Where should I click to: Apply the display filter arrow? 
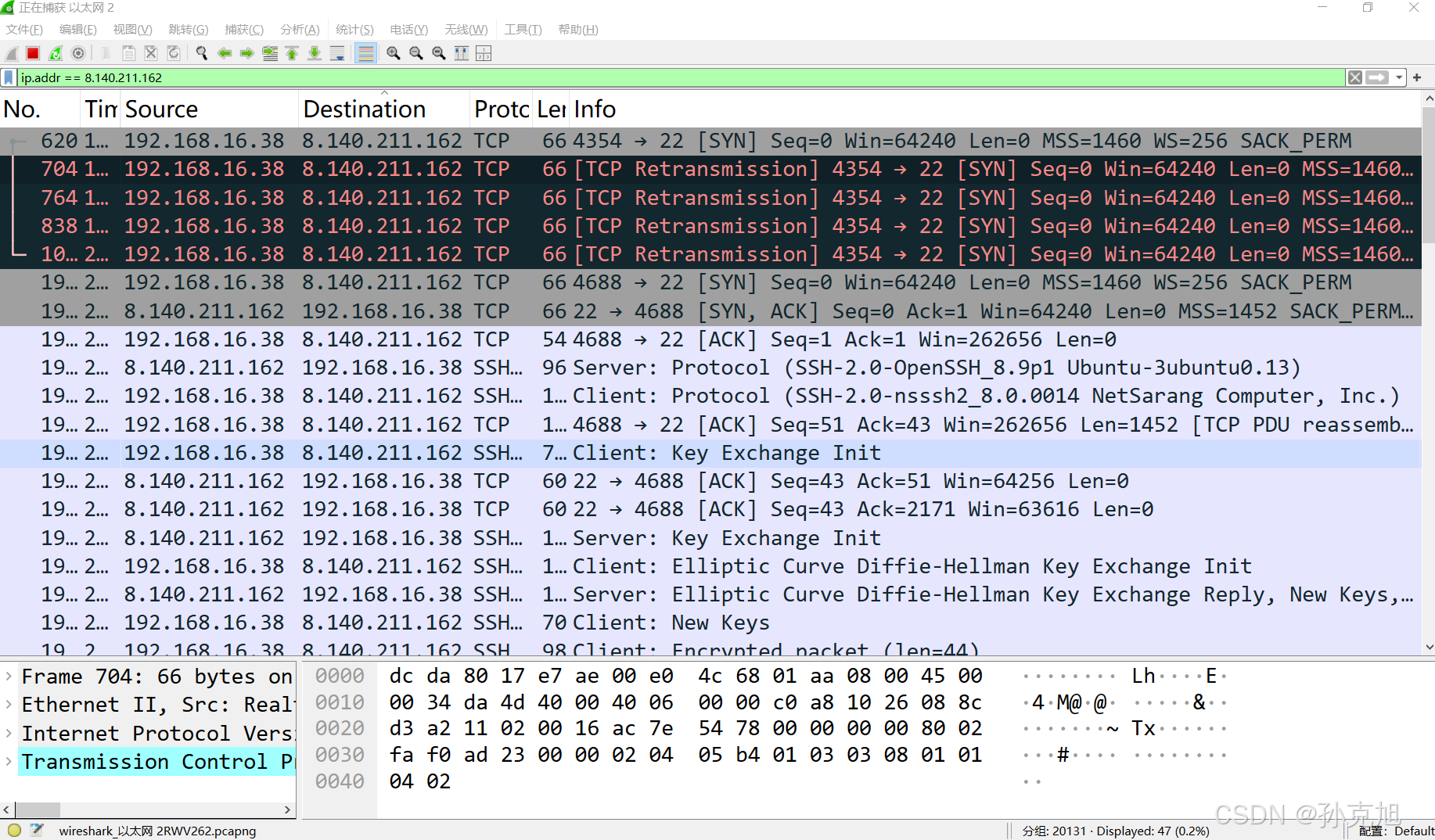tap(1377, 77)
